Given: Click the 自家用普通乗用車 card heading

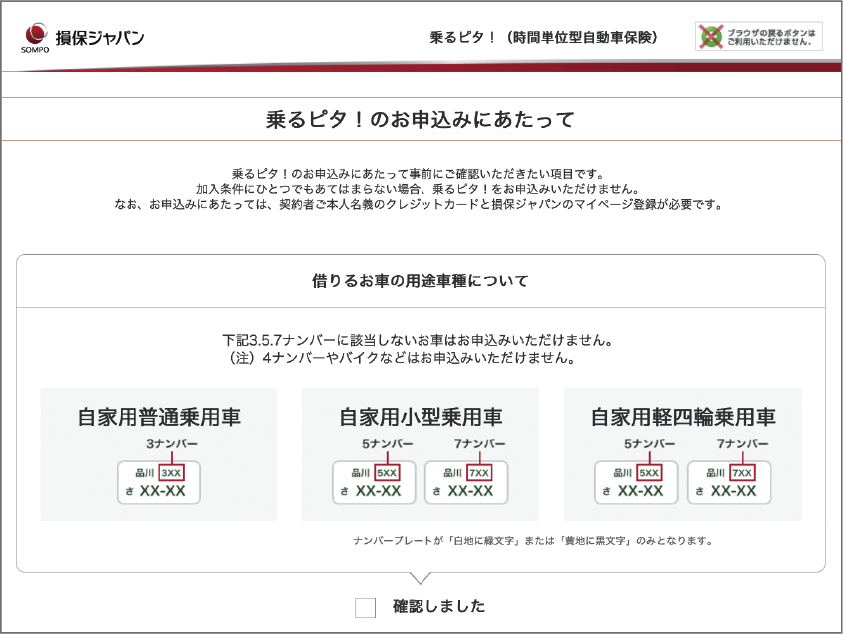Looking at the screenshot, I should [x=159, y=417].
